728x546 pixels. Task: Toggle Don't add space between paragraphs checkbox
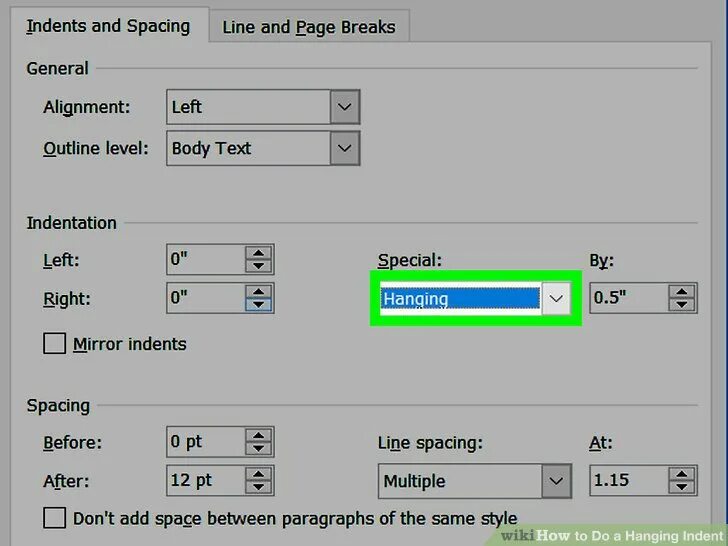(56, 518)
